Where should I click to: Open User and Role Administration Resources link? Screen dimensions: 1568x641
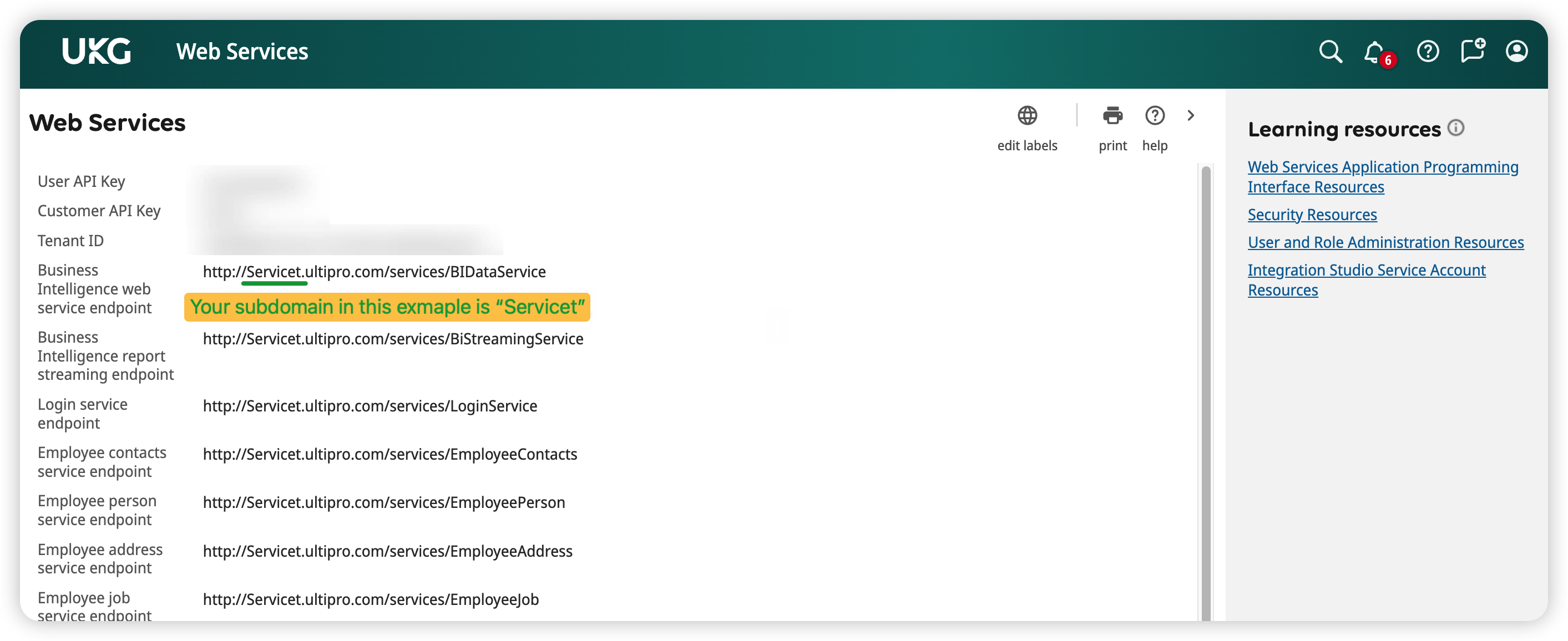point(1385,243)
